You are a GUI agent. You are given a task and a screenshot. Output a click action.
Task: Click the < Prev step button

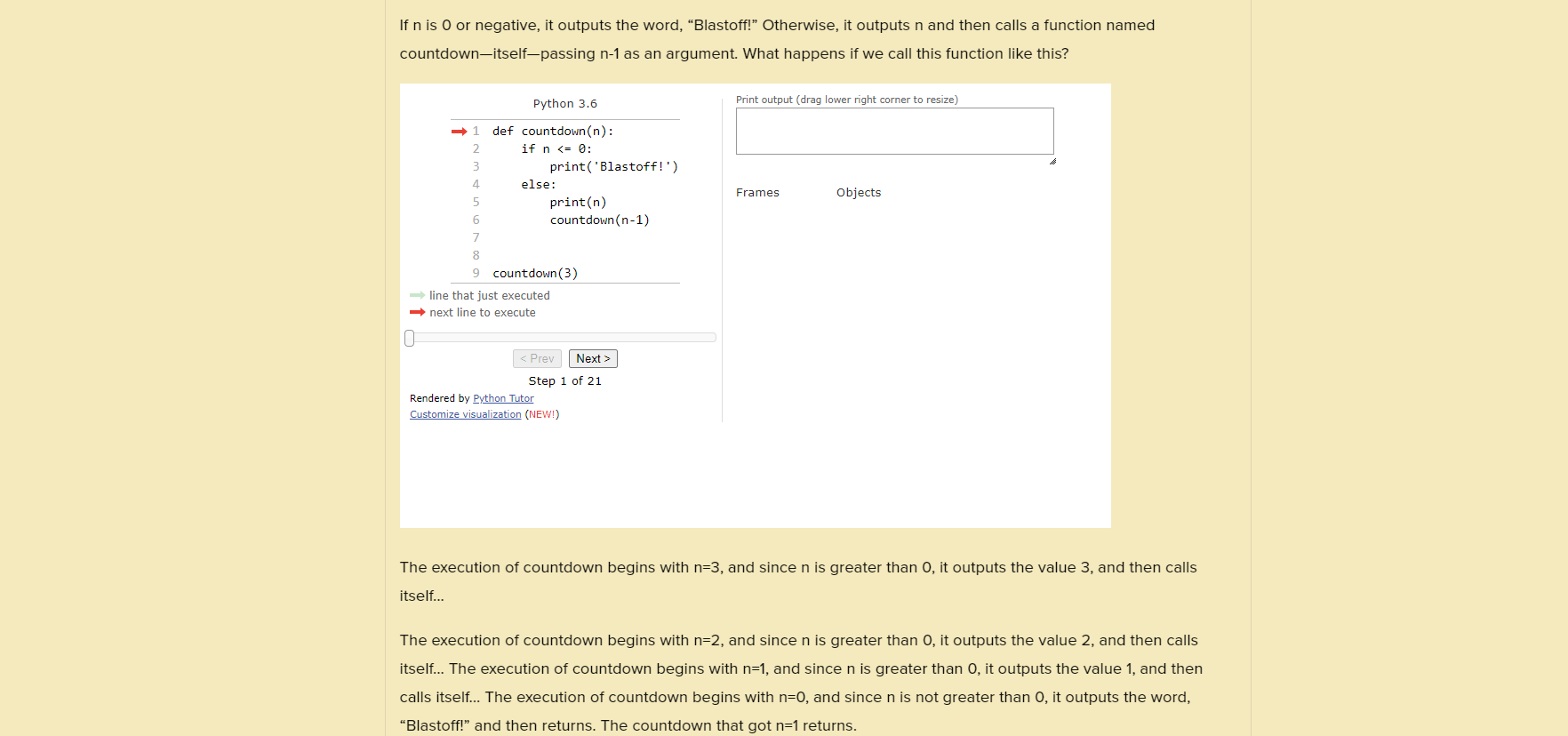point(537,358)
